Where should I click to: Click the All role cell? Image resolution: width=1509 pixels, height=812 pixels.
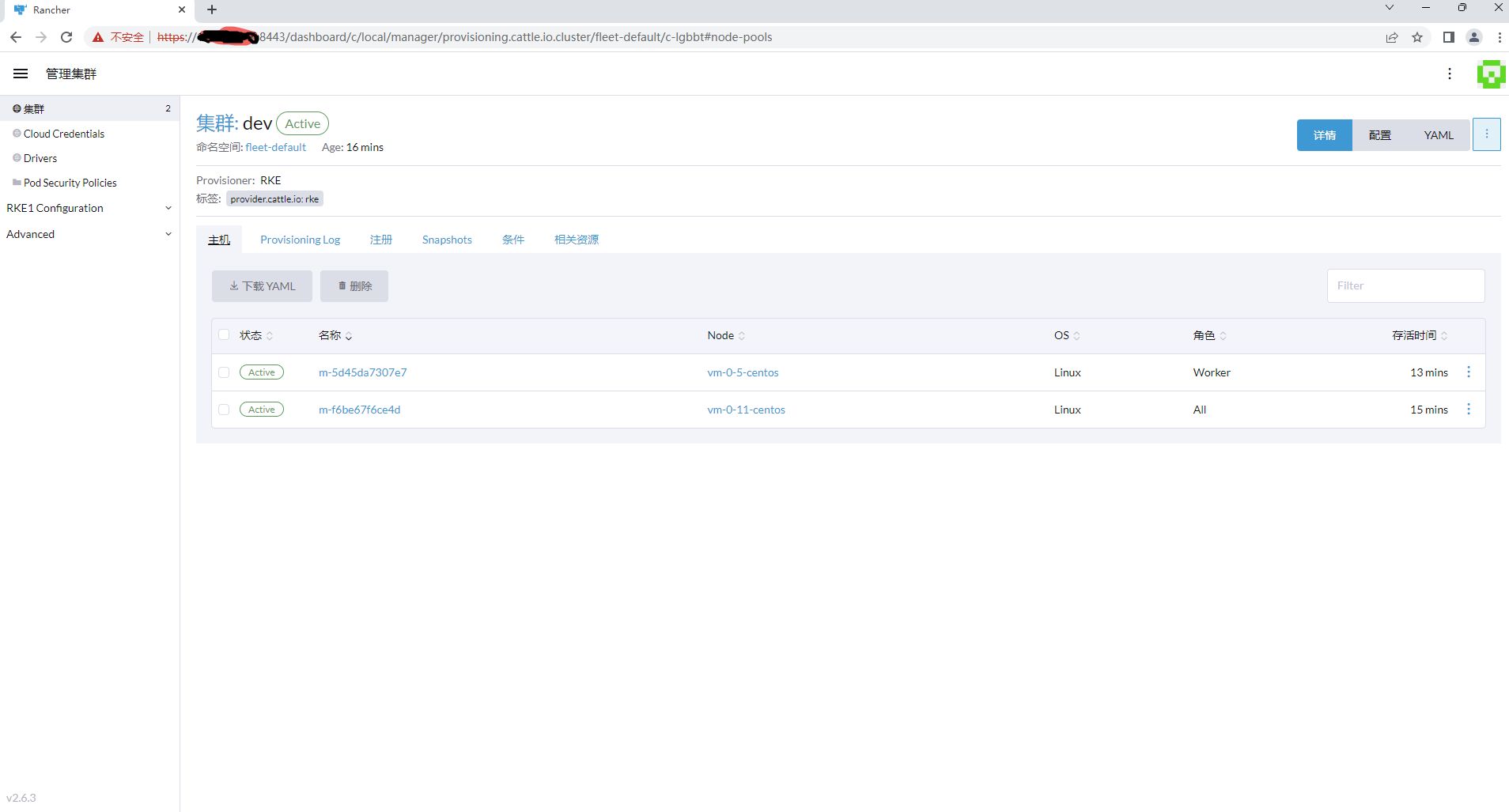pyautogui.click(x=1200, y=410)
